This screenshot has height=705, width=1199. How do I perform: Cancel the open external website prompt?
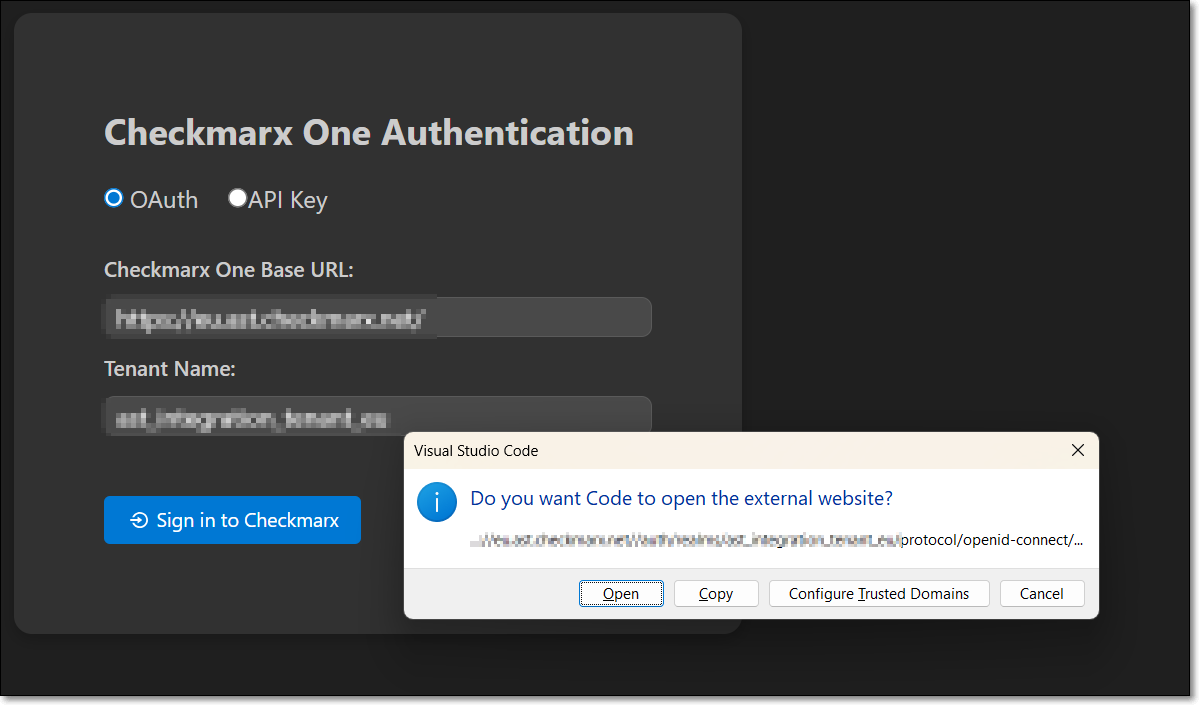pyautogui.click(x=1041, y=593)
